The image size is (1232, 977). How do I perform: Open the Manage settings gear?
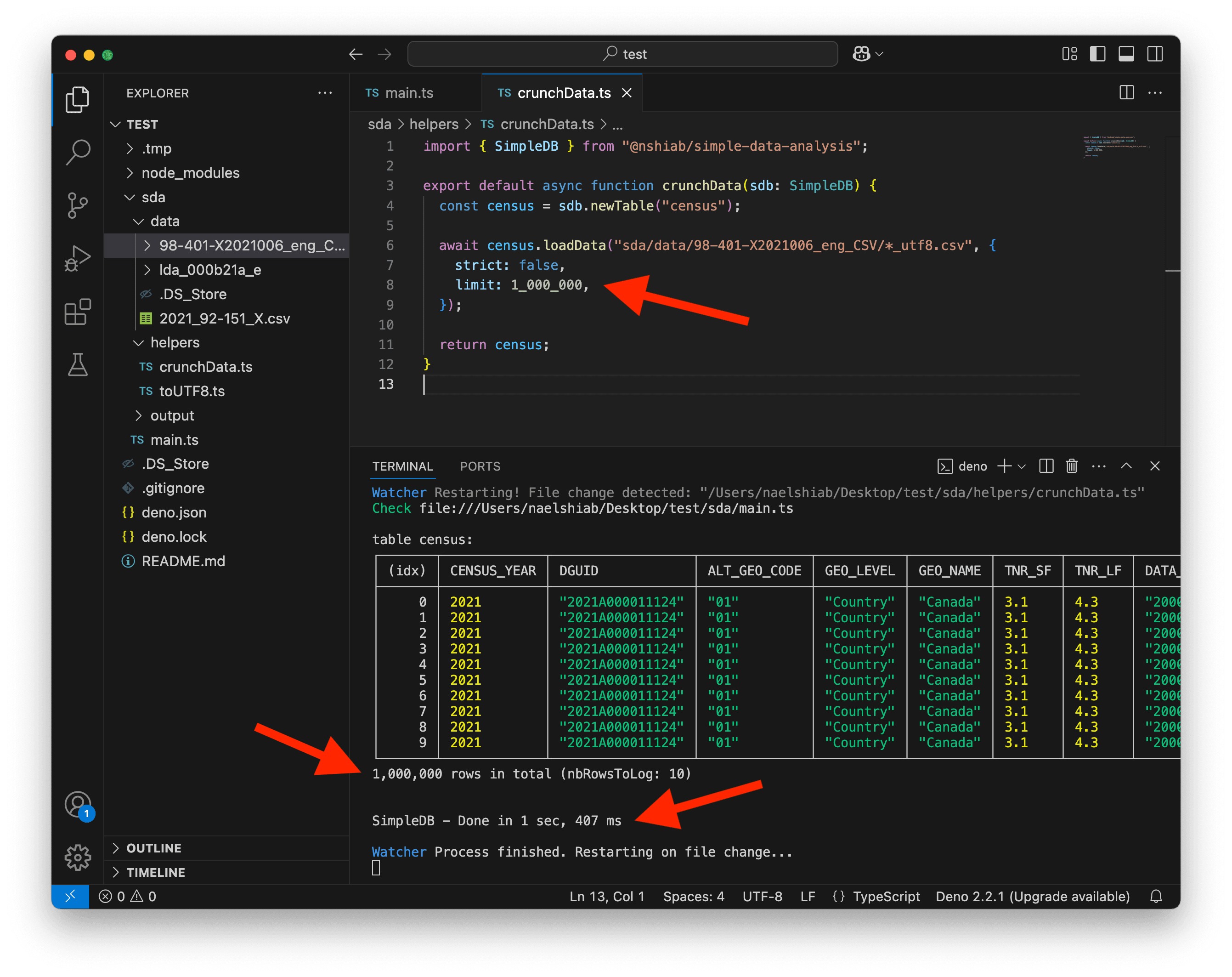pos(78,857)
